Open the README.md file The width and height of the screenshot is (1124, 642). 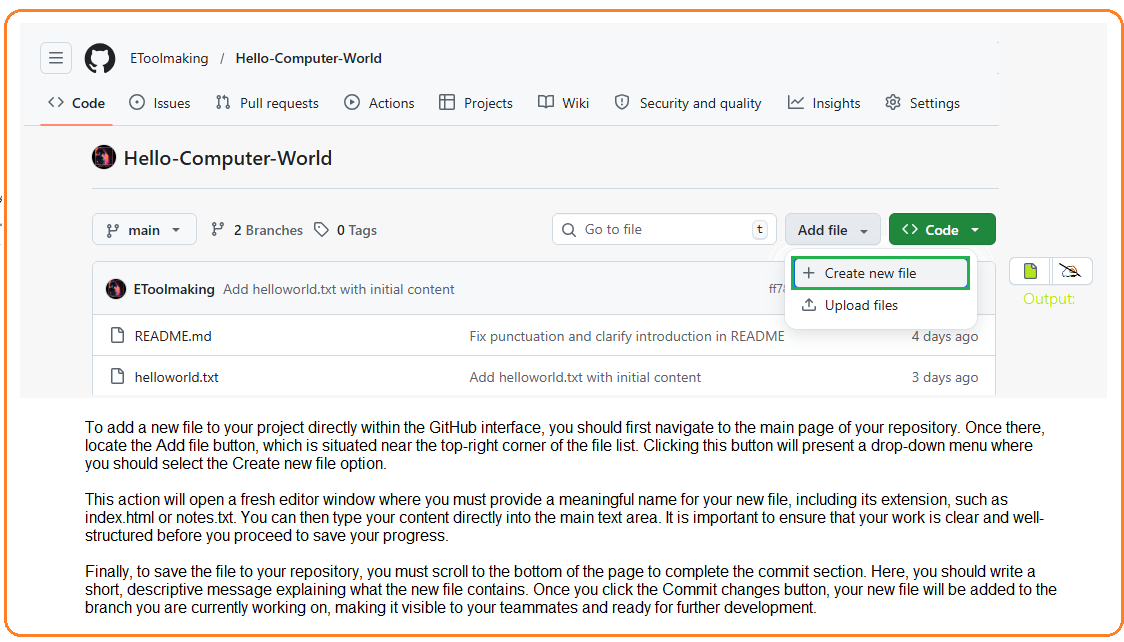173,336
